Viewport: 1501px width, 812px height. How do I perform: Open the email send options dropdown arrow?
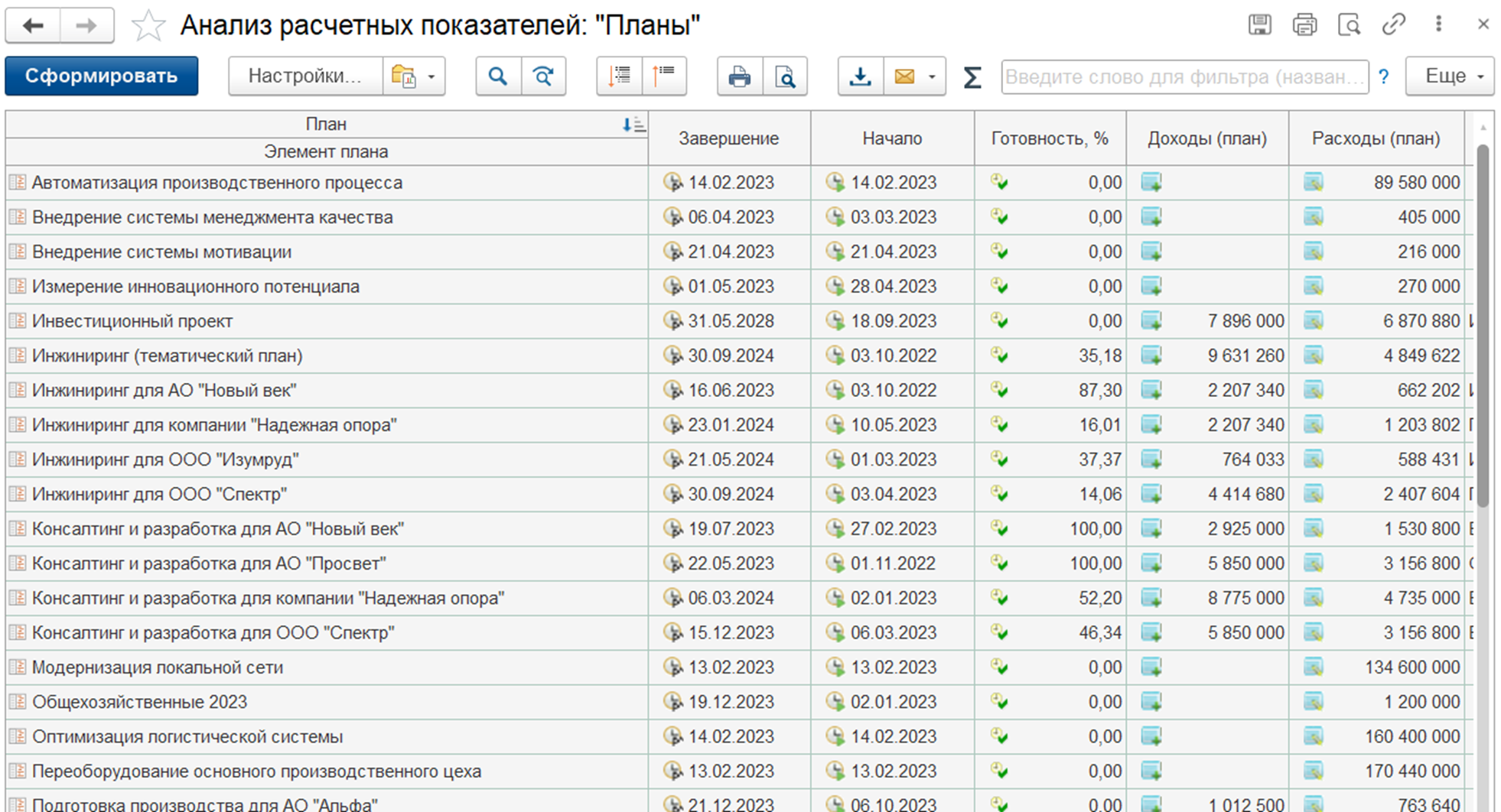point(932,76)
